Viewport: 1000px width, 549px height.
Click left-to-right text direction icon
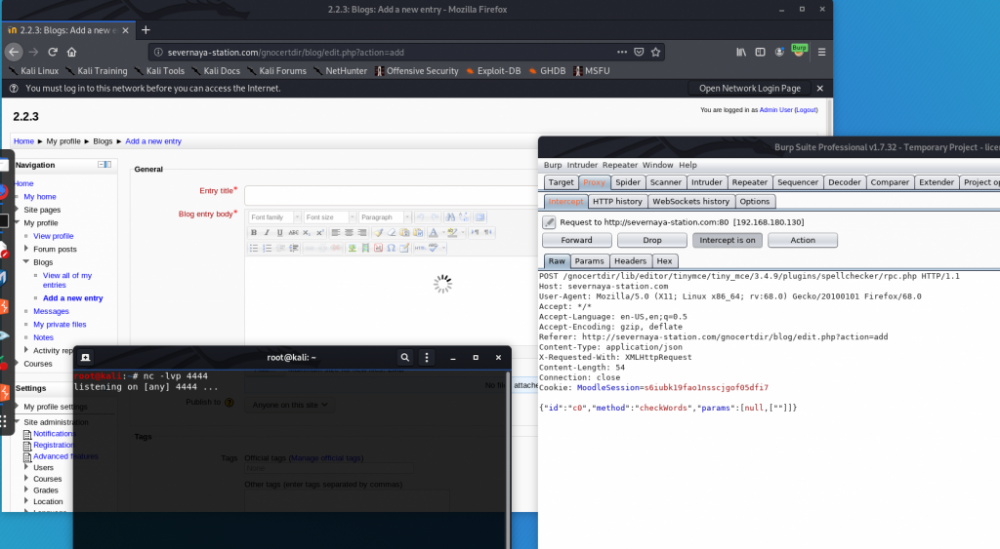point(475,233)
